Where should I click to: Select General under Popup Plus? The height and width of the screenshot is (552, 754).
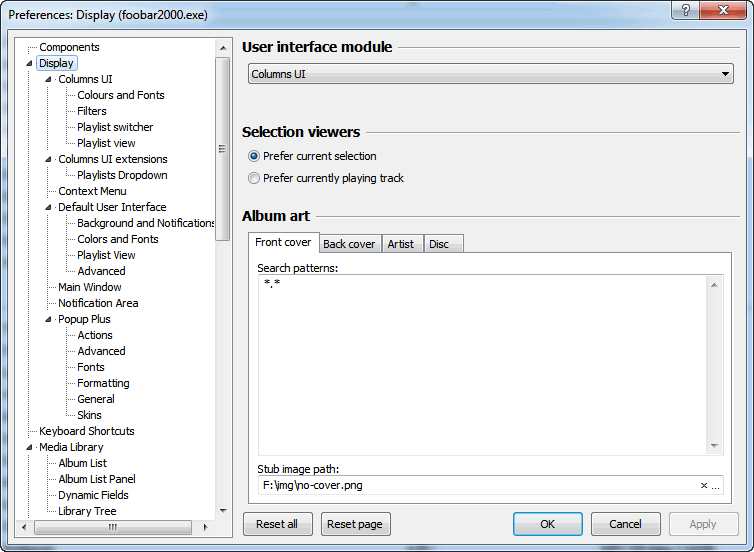[96, 399]
